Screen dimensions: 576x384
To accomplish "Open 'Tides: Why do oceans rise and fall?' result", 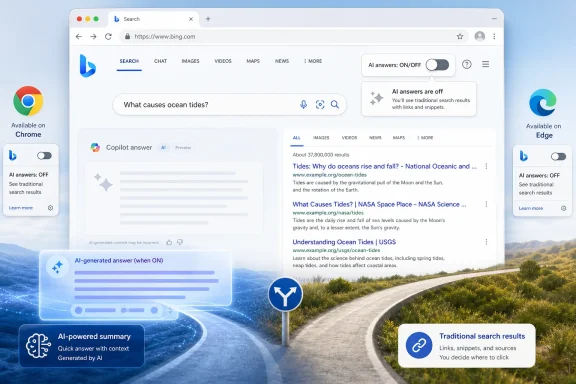I will (384, 166).
